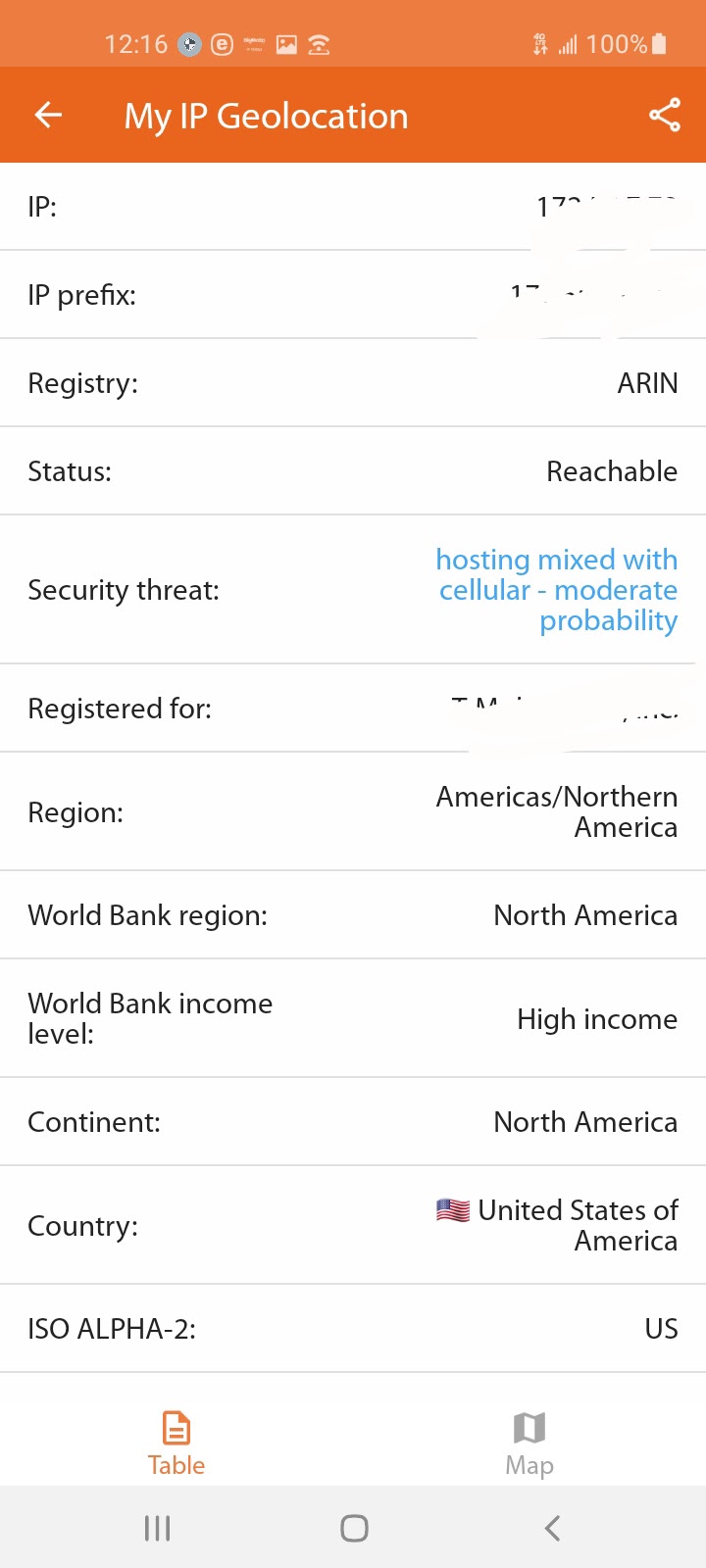The height and width of the screenshot is (1568, 706).
Task: Tap the World Bank region row
Action: pos(353,915)
